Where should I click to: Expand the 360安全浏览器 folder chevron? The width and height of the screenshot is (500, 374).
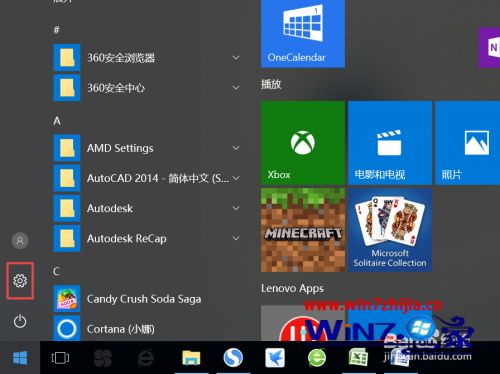tap(236, 58)
